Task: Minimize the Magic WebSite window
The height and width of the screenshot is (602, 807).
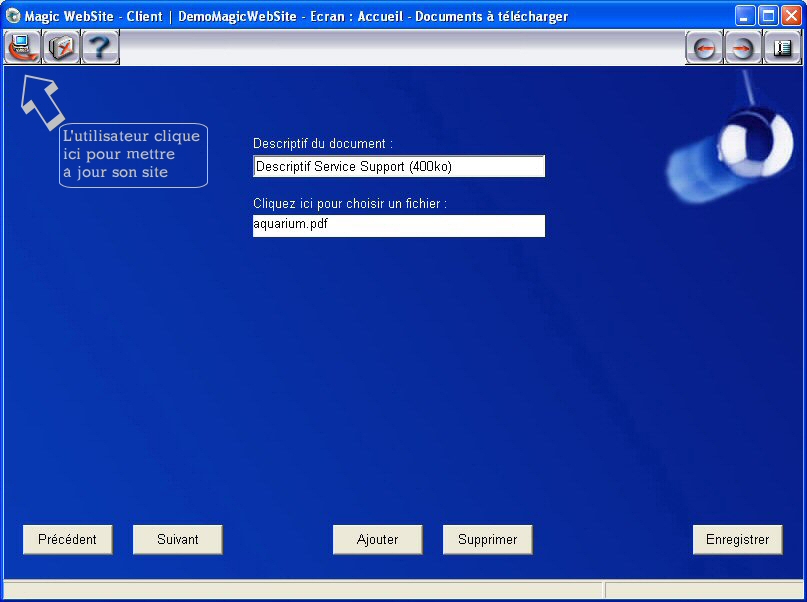Action: coord(745,16)
